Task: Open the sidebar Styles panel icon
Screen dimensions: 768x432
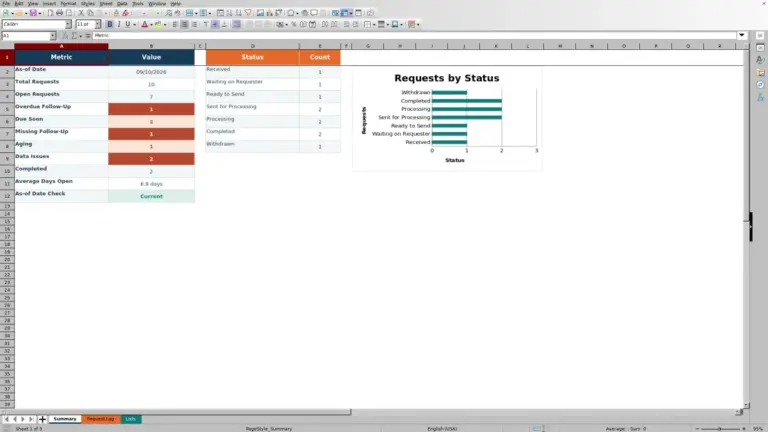Action: [760, 60]
